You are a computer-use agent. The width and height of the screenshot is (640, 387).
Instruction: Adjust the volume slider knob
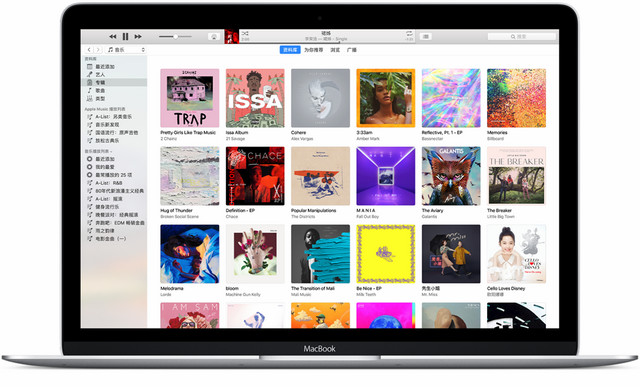pyautogui.click(x=176, y=36)
